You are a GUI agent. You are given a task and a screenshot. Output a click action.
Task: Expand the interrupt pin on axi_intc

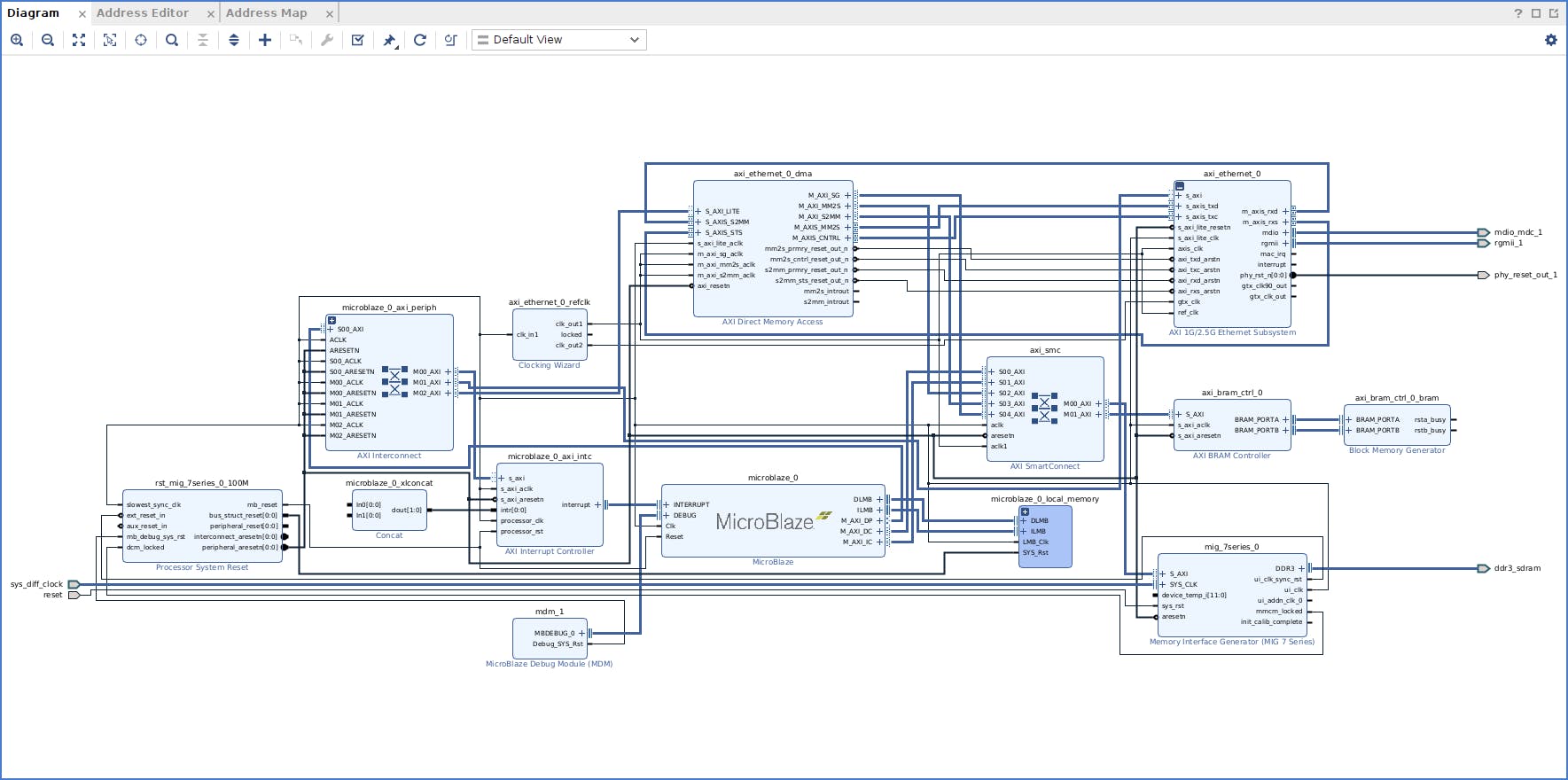pos(597,505)
